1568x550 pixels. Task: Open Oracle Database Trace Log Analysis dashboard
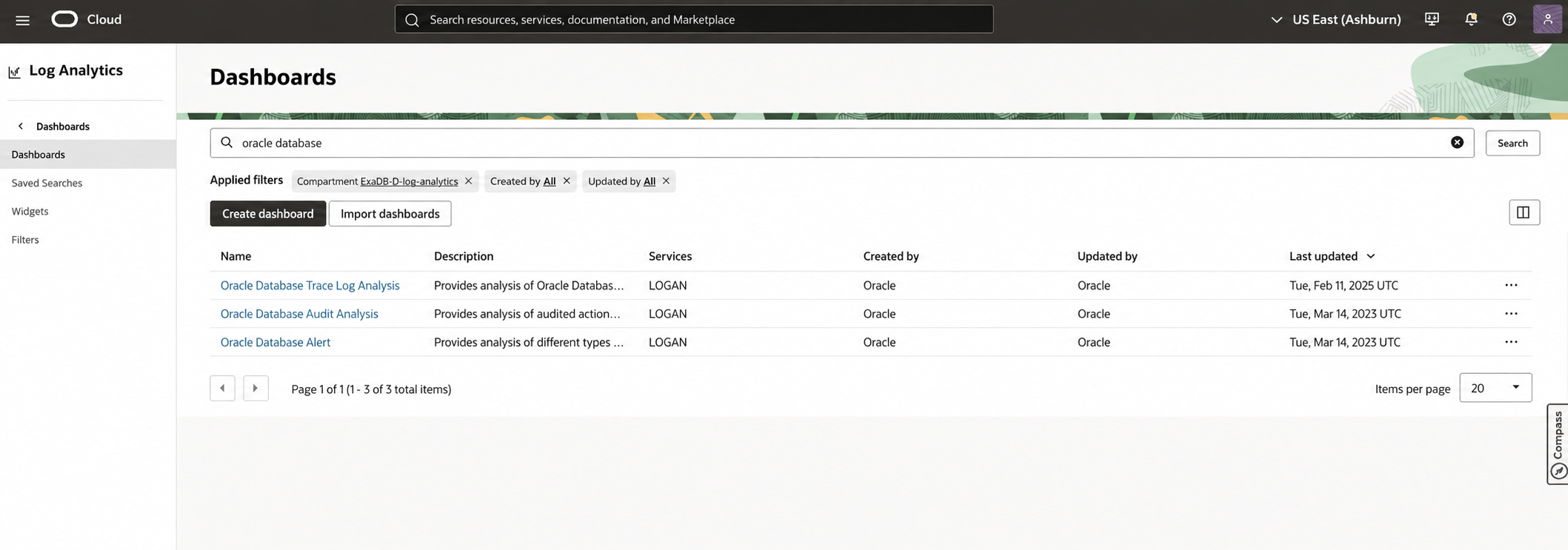310,285
